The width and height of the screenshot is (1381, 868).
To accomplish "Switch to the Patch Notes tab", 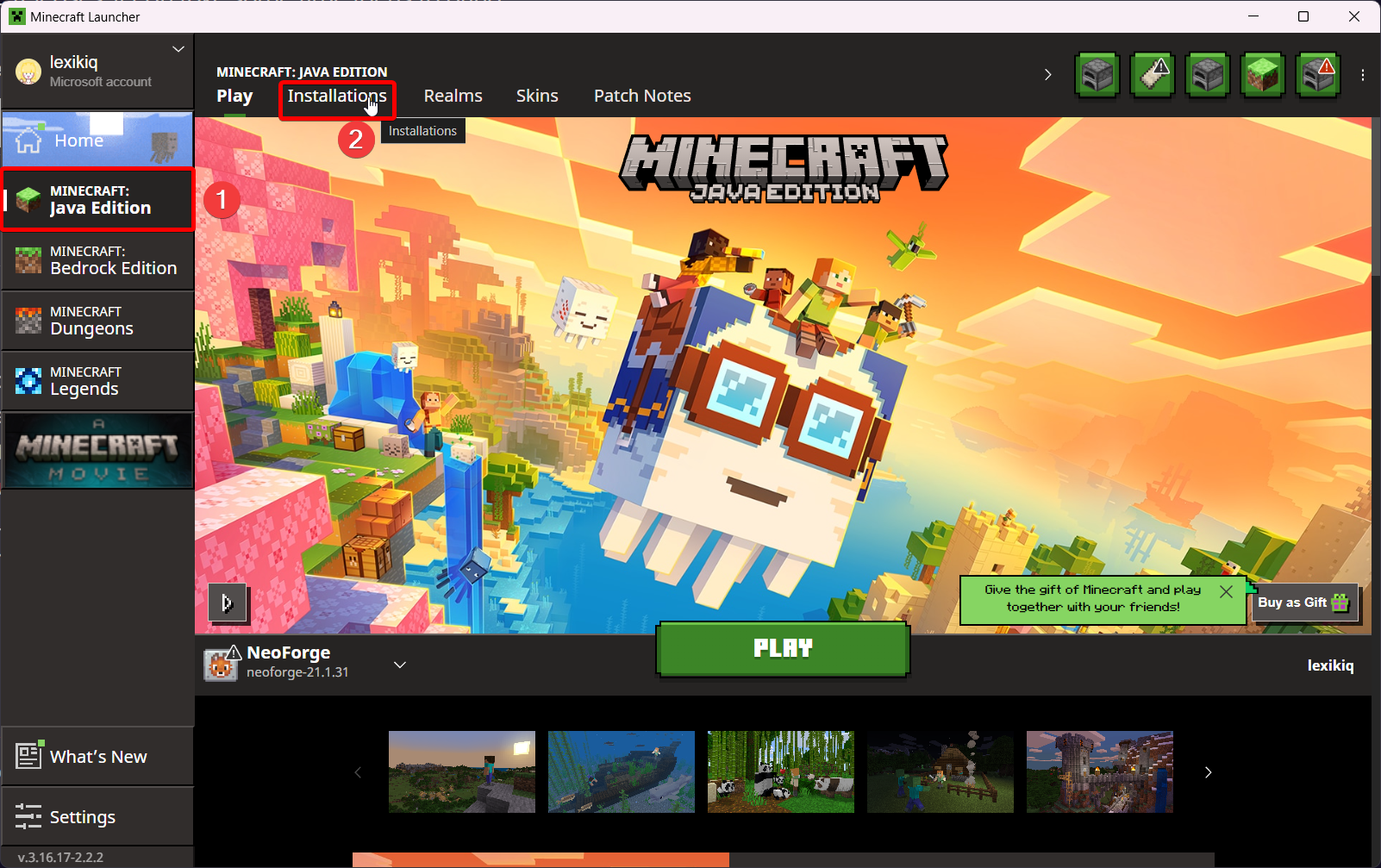I will (x=641, y=96).
